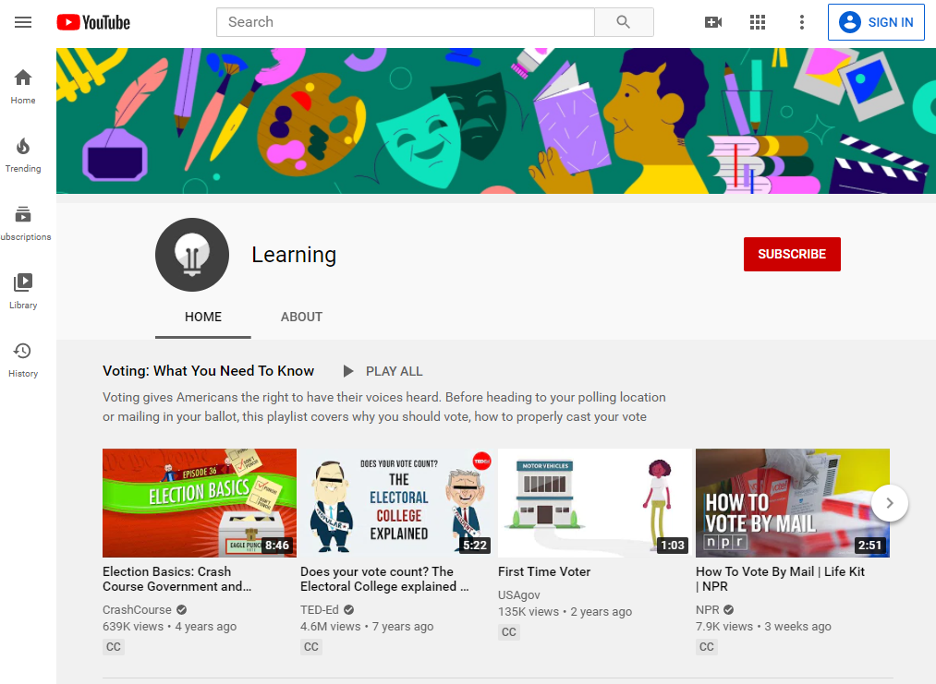Click into the Search input field
Screen dimensions: 936x684
pos(405,22)
